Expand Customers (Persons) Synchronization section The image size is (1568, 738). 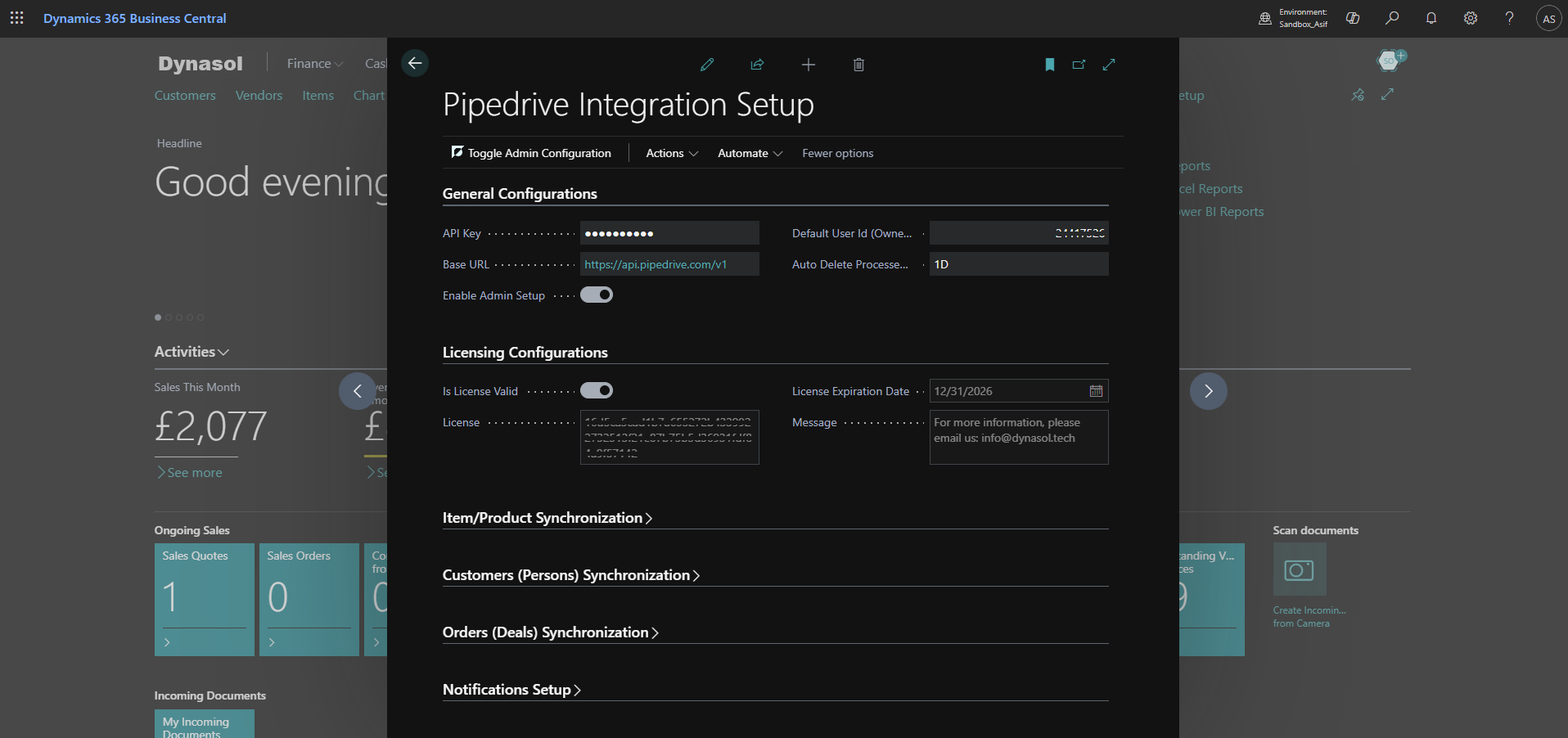(x=570, y=575)
